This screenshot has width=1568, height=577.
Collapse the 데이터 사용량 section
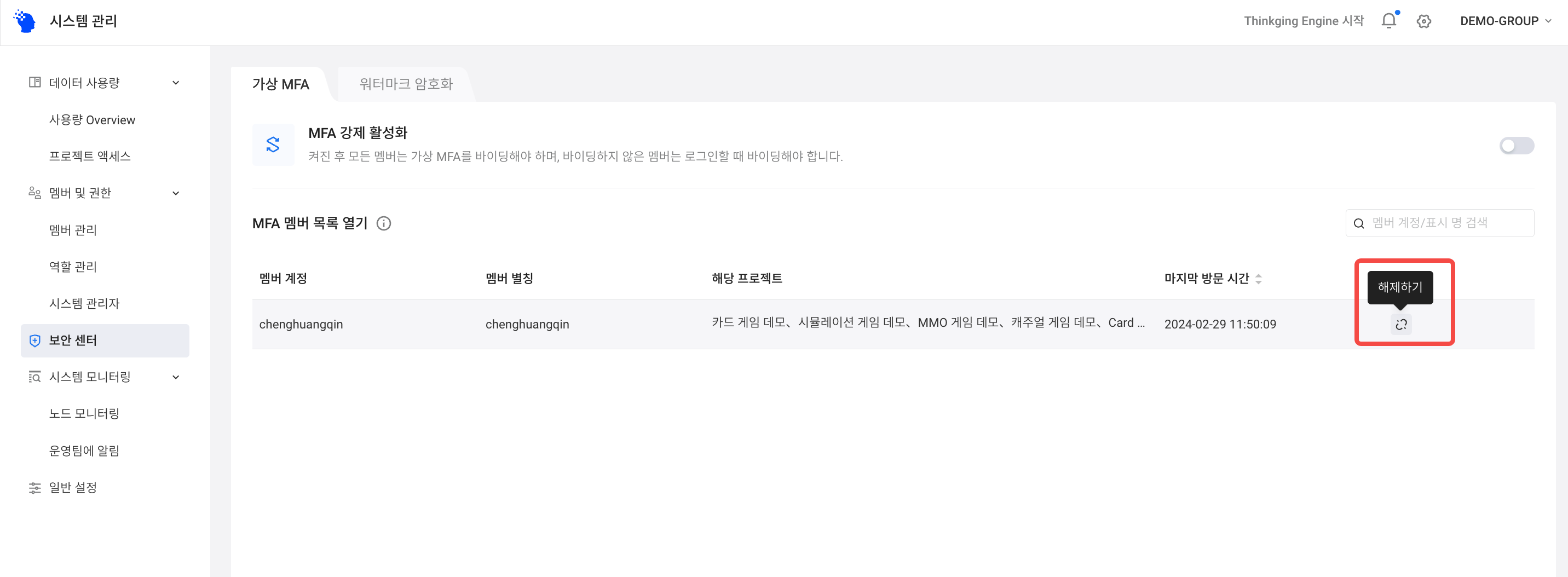pyautogui.click(x=176, y=83)
